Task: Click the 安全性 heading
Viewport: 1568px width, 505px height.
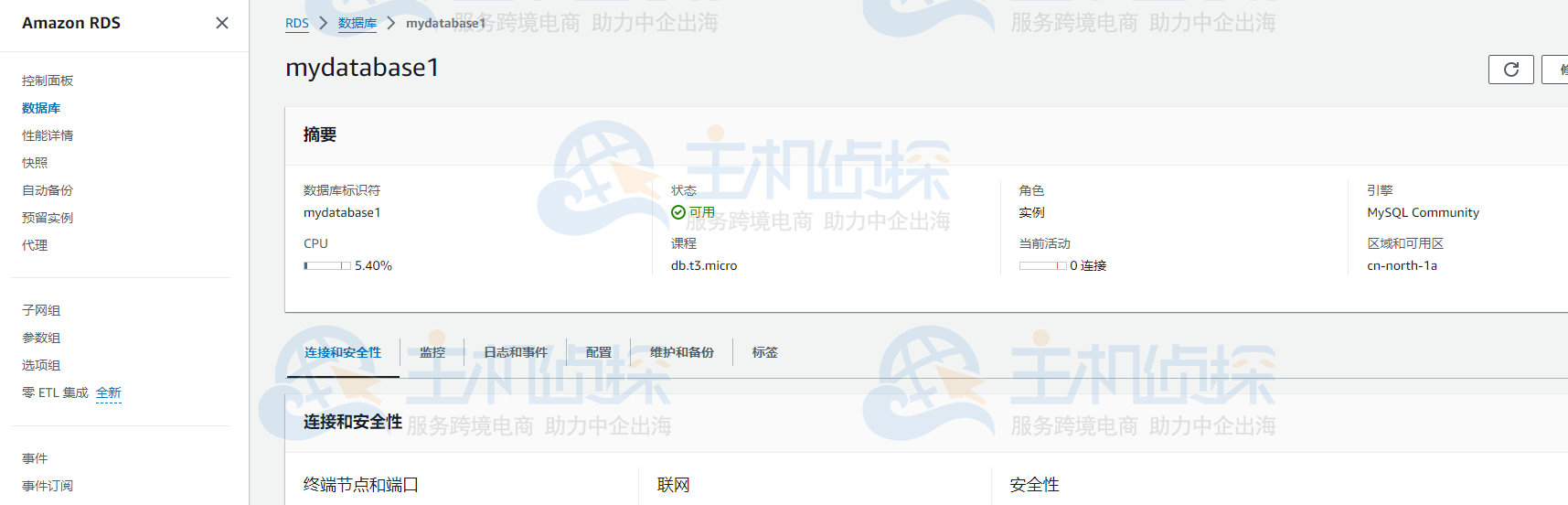Action: (x=1035, y=485)
